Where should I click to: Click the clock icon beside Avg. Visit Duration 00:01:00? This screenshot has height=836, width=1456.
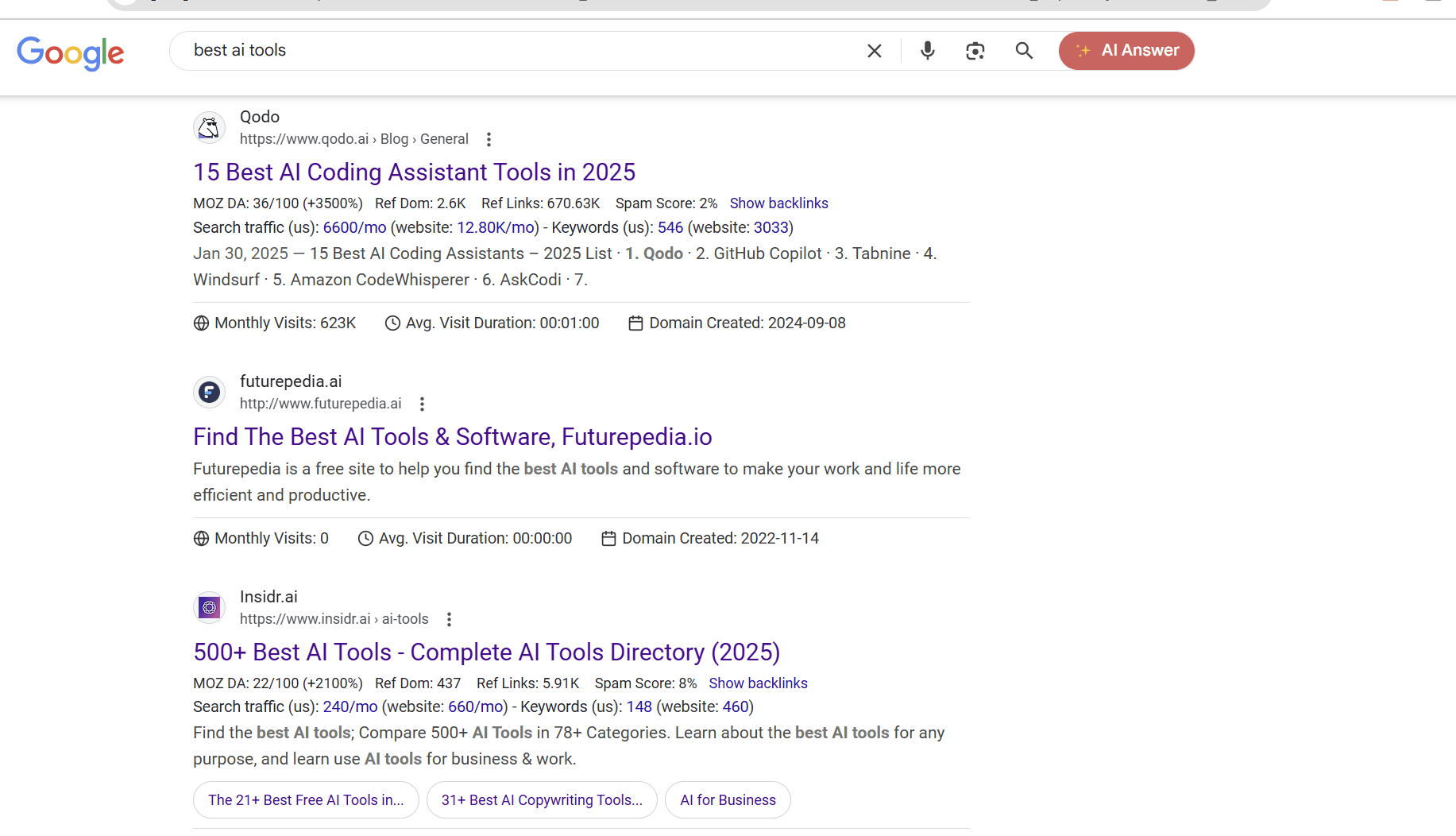[392, 323]
